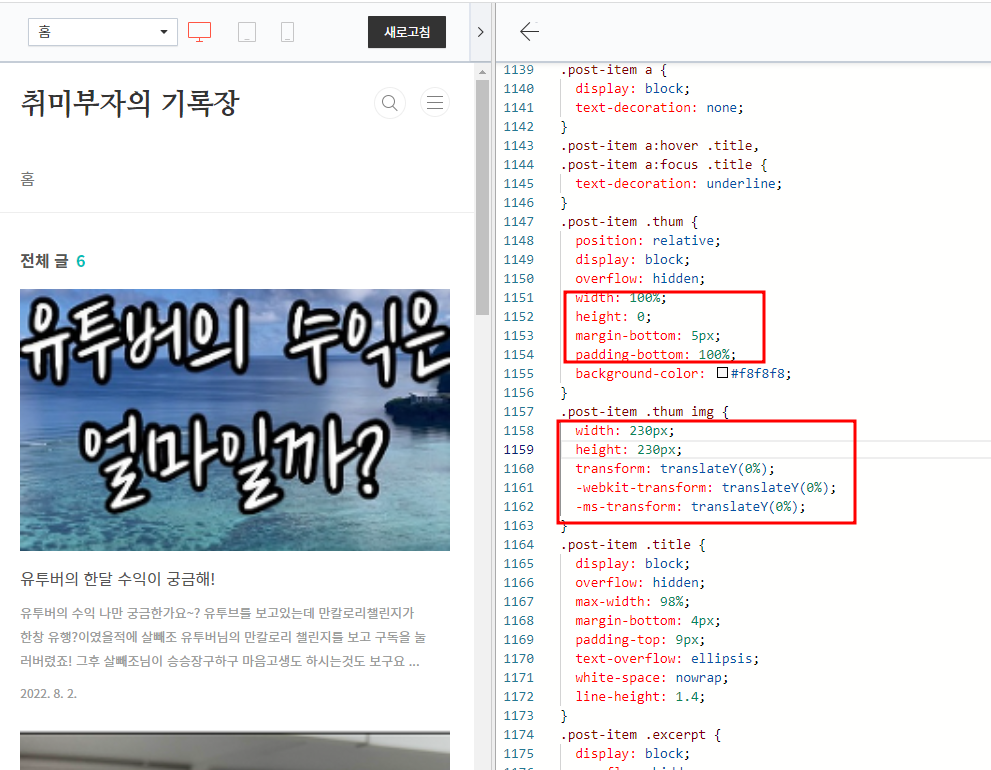Image resolution: width=991 pixels, height=770 pixels.
Task: Click the post count number 6
Action: (81, 261)
